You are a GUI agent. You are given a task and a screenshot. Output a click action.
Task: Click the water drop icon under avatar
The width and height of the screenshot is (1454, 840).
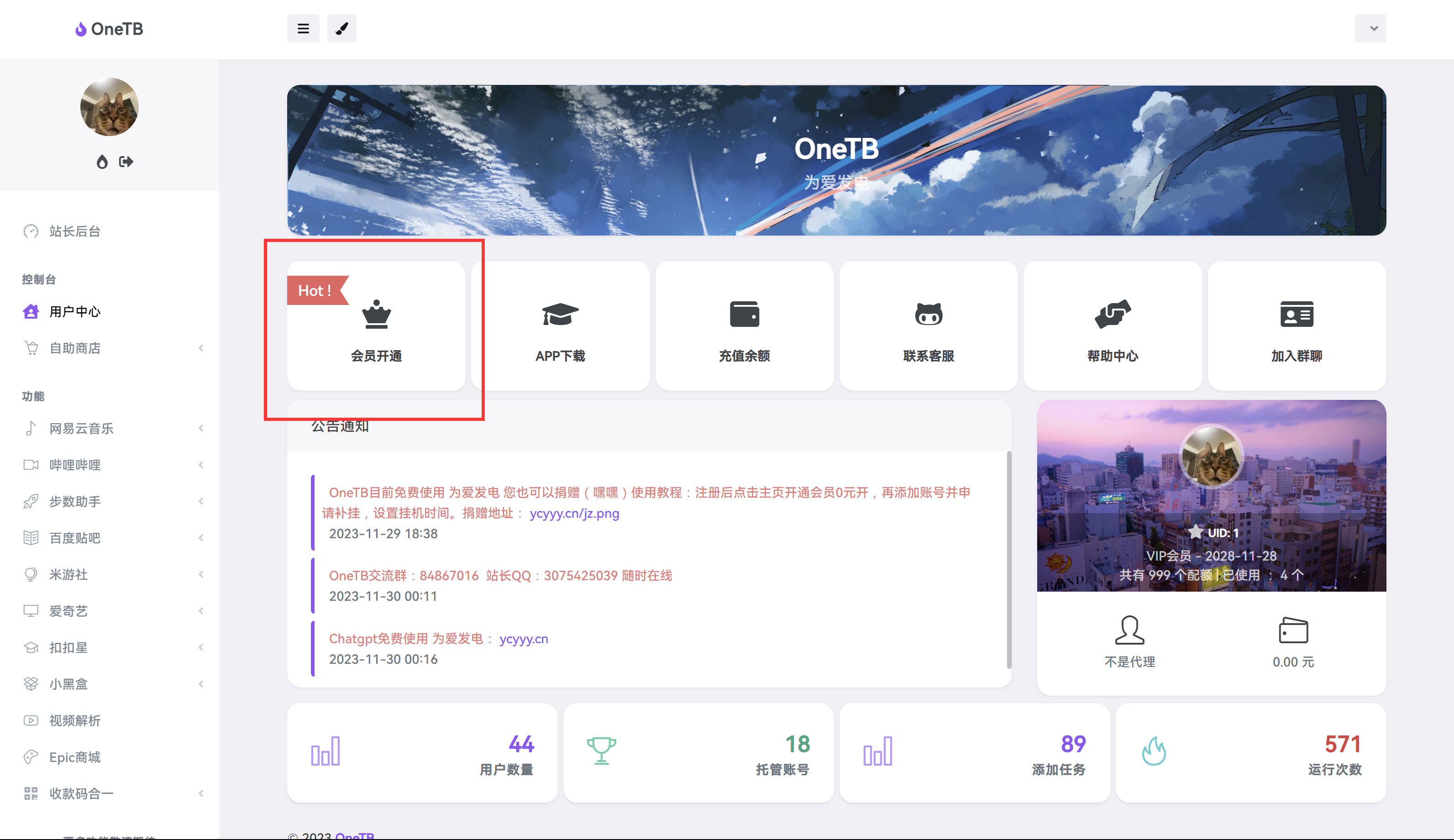(102, 162)
